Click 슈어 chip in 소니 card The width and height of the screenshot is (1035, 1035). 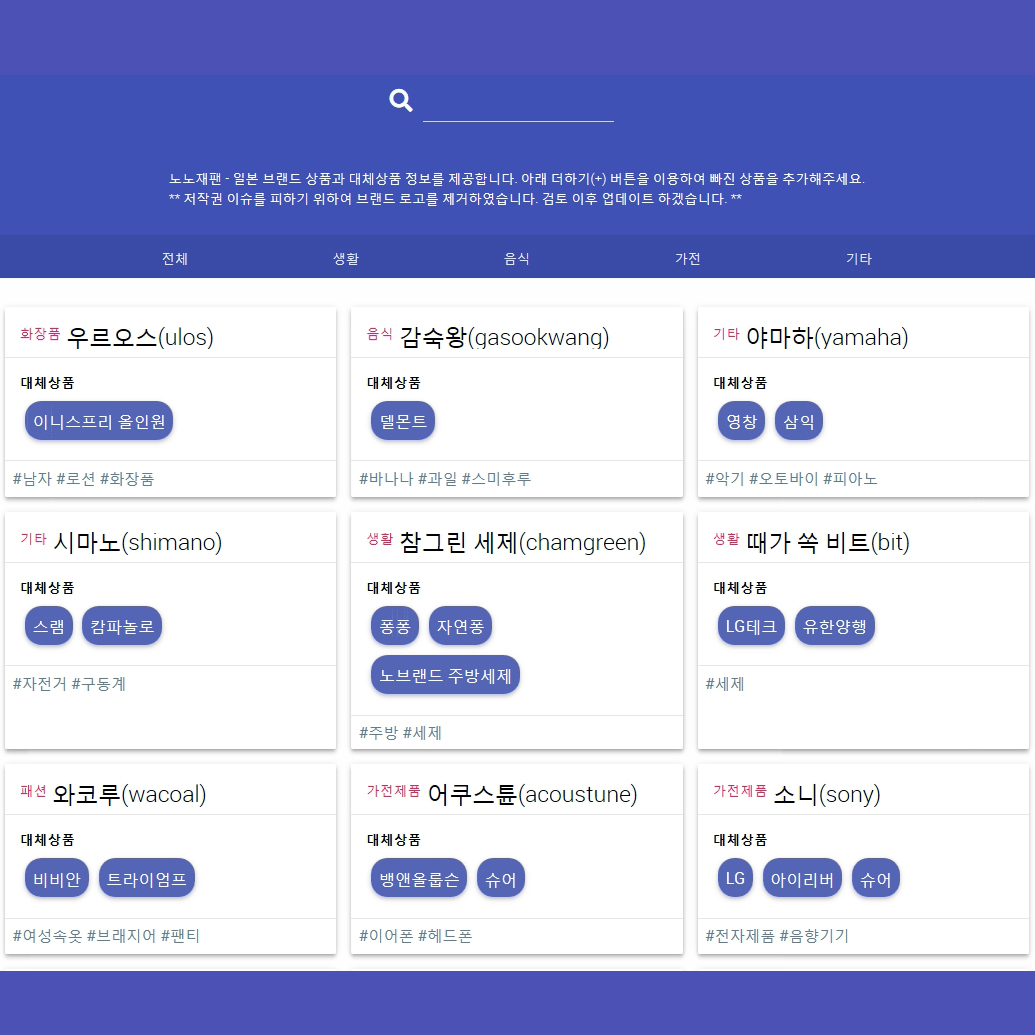(876, 878)
